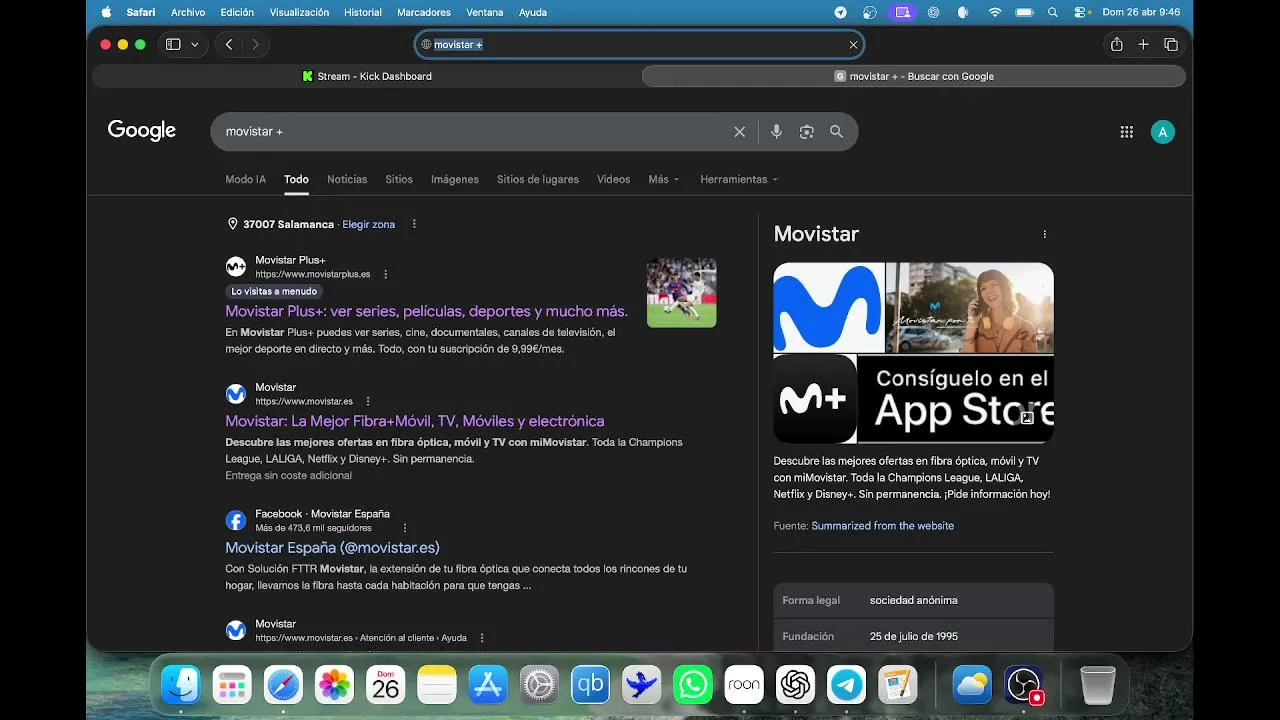This screenshot has height=720, width=1280.
Task: Switch to the Imágenes tab
Action: pyautogui.click(x=455, y=180)
